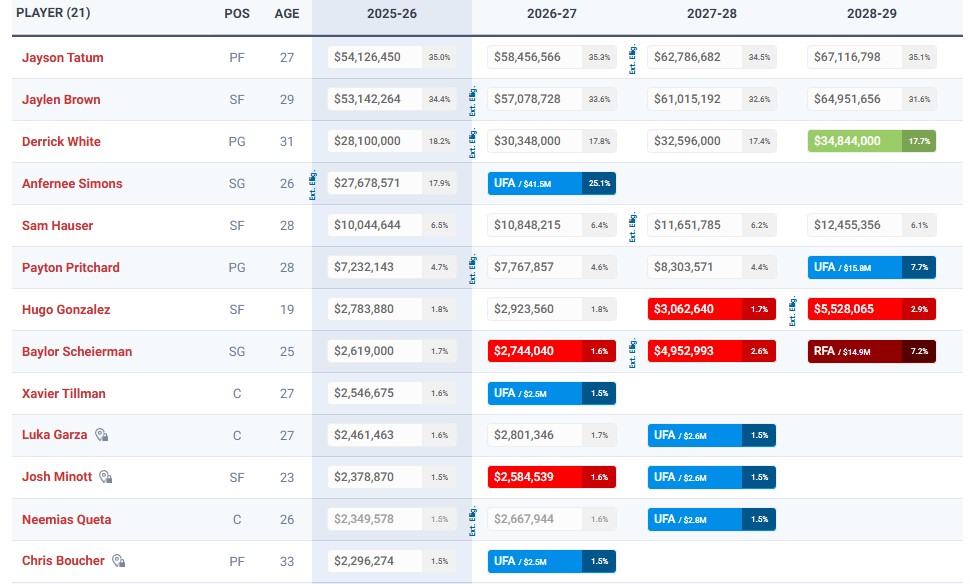The image size is (970, 584).
Task: Click Jayson Tatum's Ext. Elig. indicator in 2026-27
Action: pyautogui.click(x=635, y=57)
